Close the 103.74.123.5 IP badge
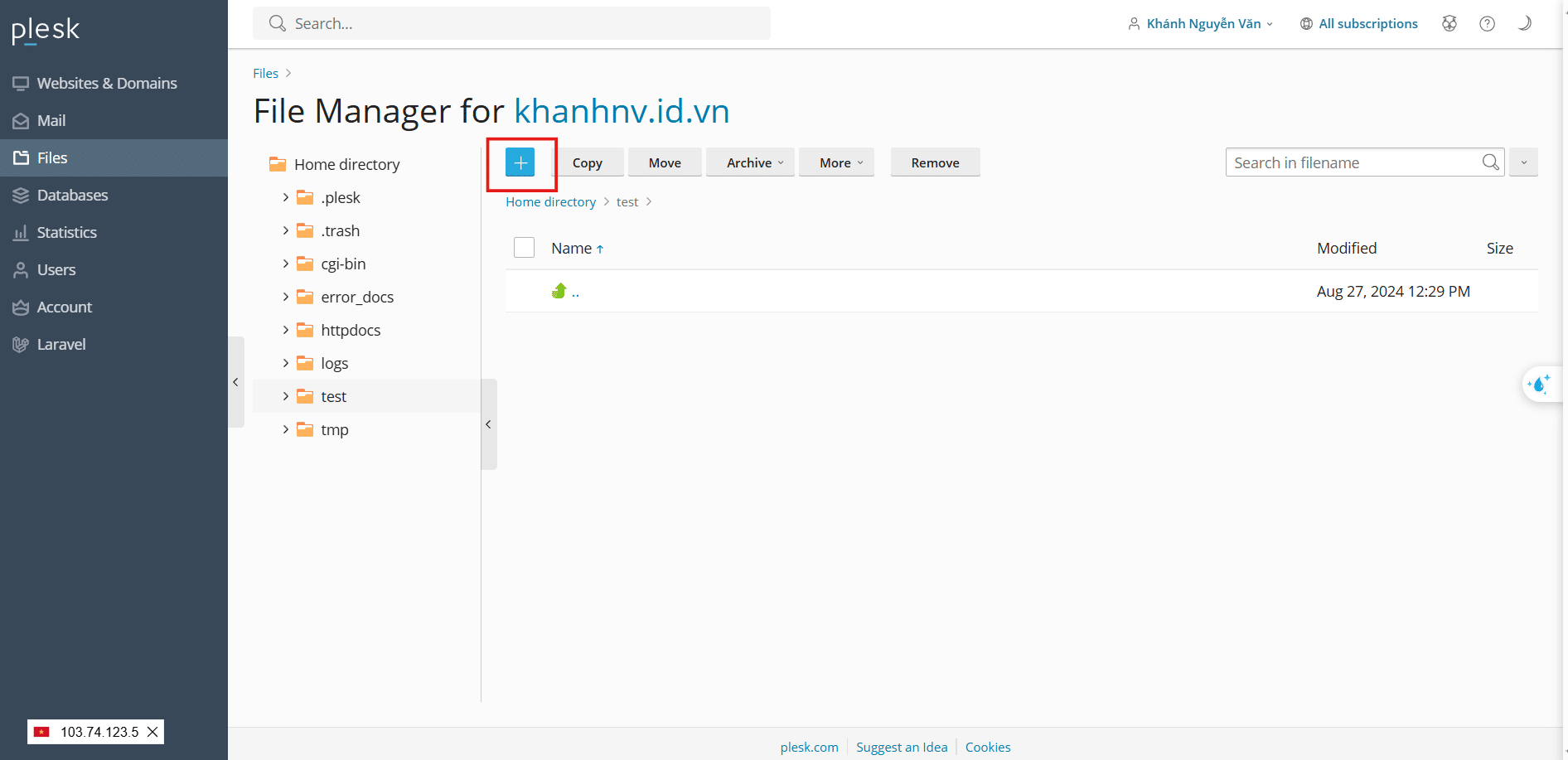 click(x=152, y=732)
